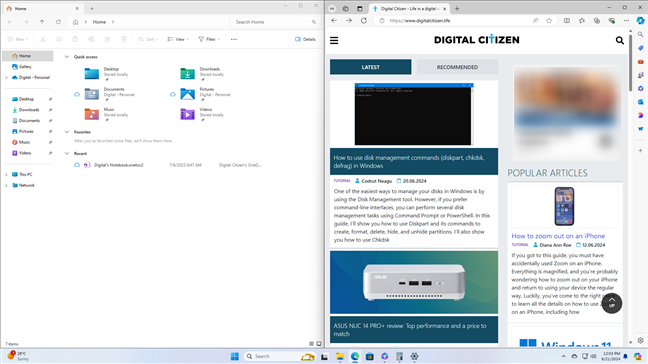The height and width of the screenshot is (364, 648).
Task: Select the LATEST tab on Digital Citizen
Action: click(370, 67)
